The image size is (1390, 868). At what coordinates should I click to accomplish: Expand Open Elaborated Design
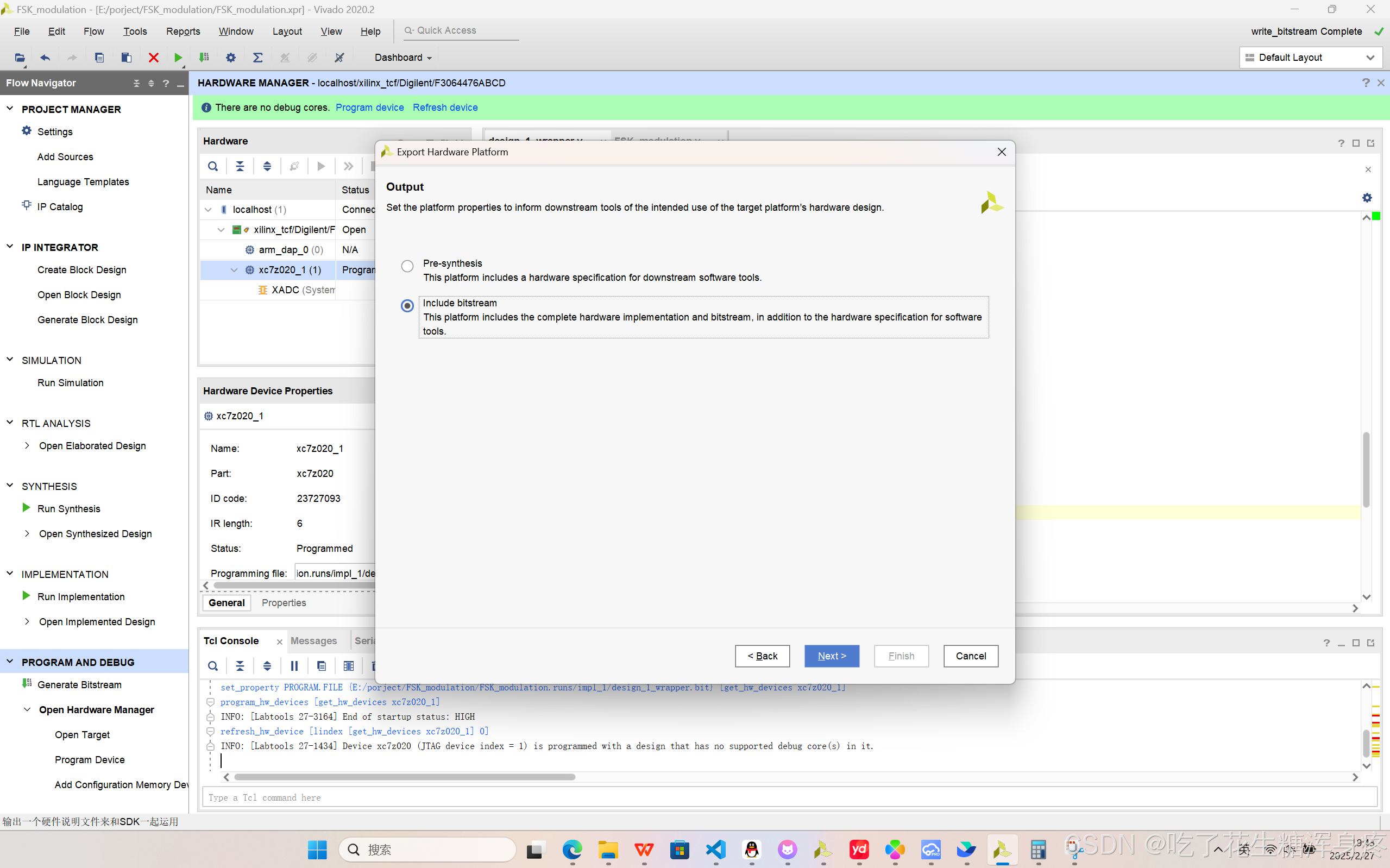[x=27, y=445]
